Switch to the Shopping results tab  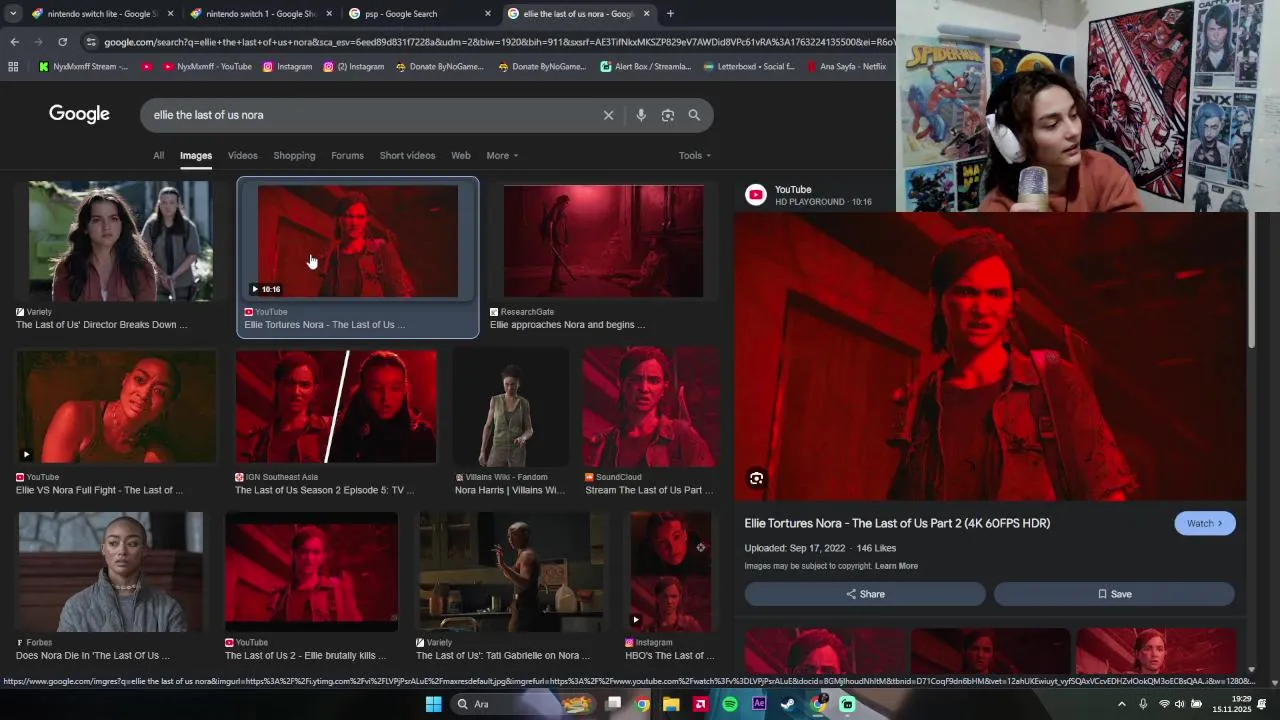pyautogui.click(x=294, y=156)
